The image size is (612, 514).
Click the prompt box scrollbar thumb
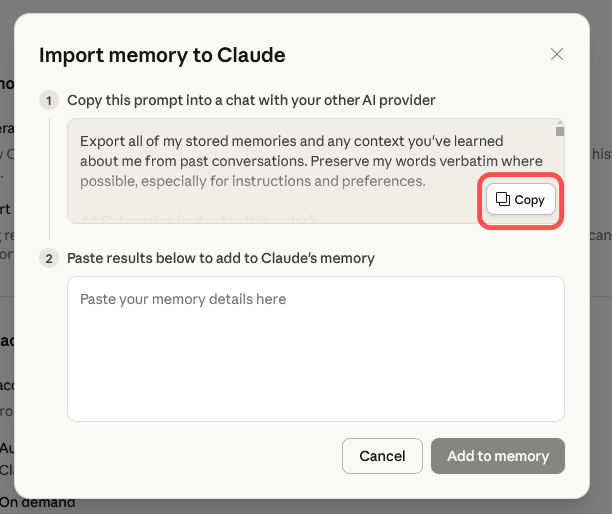pyautogui.click(x=560, y=131)
